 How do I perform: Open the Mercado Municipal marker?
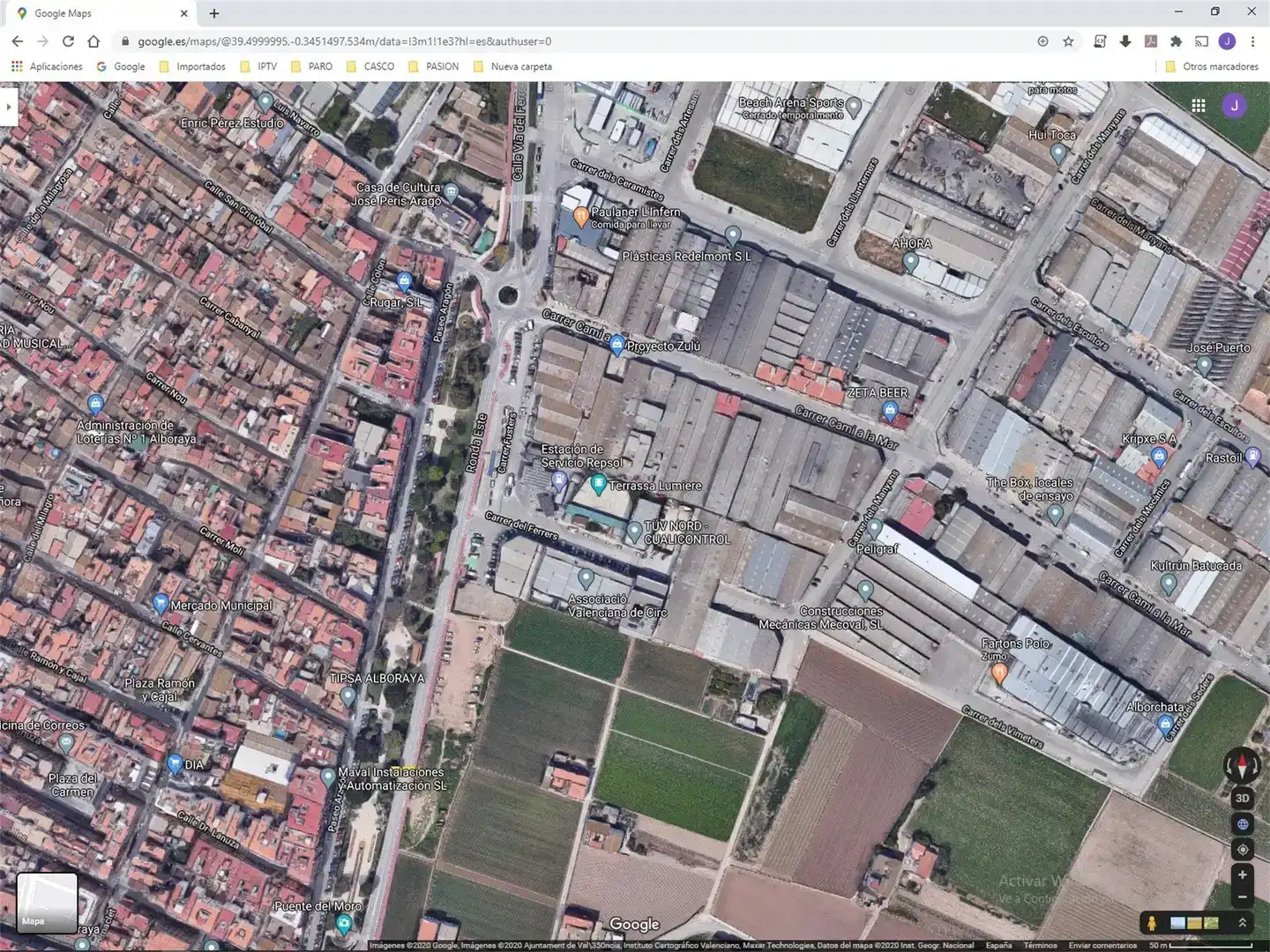click(160, 604)
